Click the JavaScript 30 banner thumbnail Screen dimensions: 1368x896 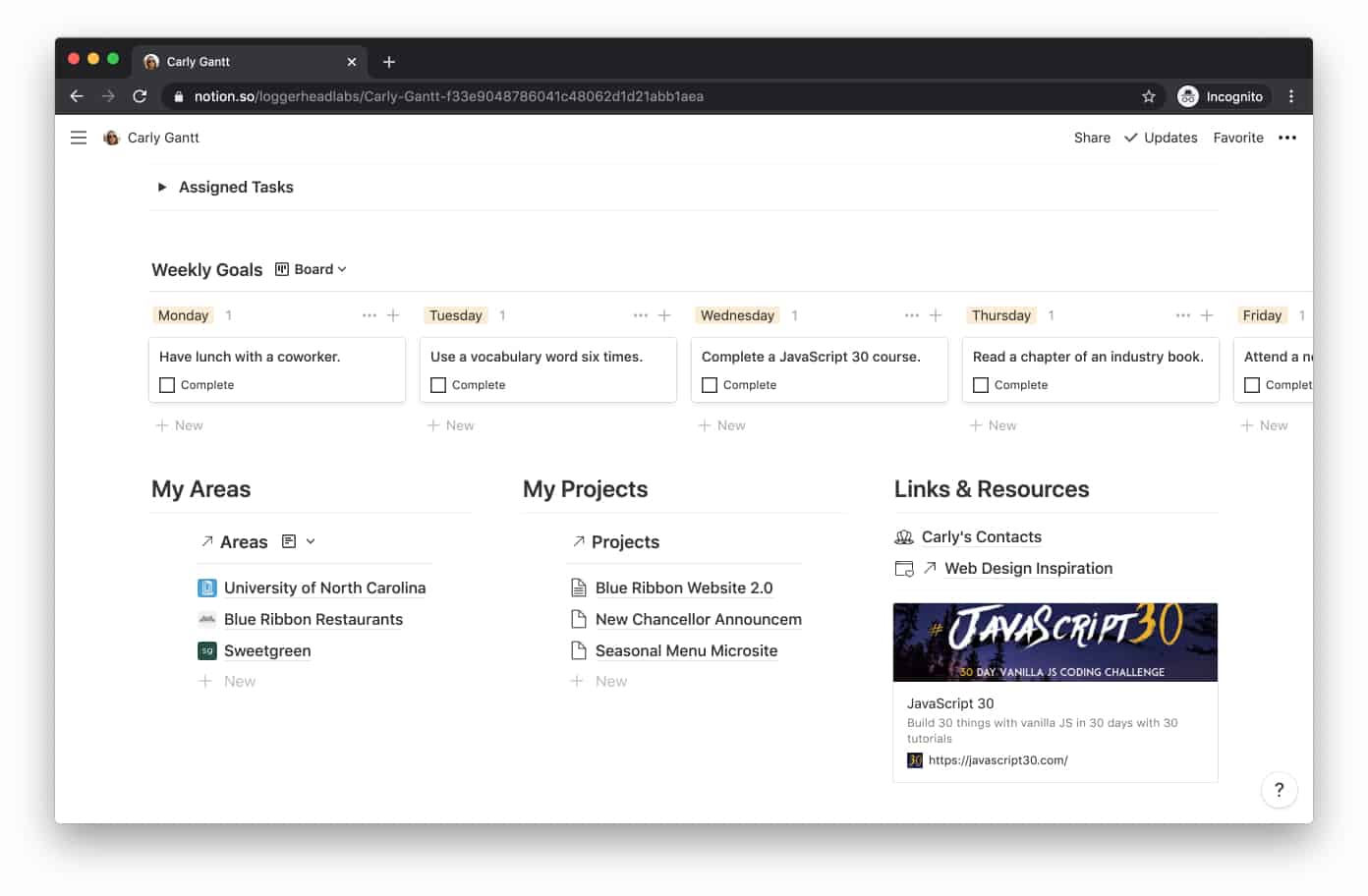[1054, 642]
